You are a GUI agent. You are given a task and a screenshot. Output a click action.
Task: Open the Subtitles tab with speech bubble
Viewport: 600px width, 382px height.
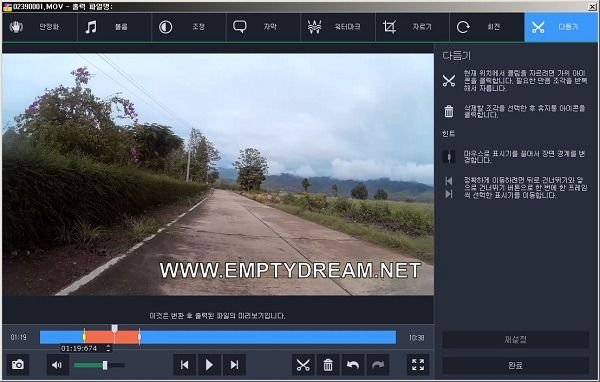coord(264,27)
